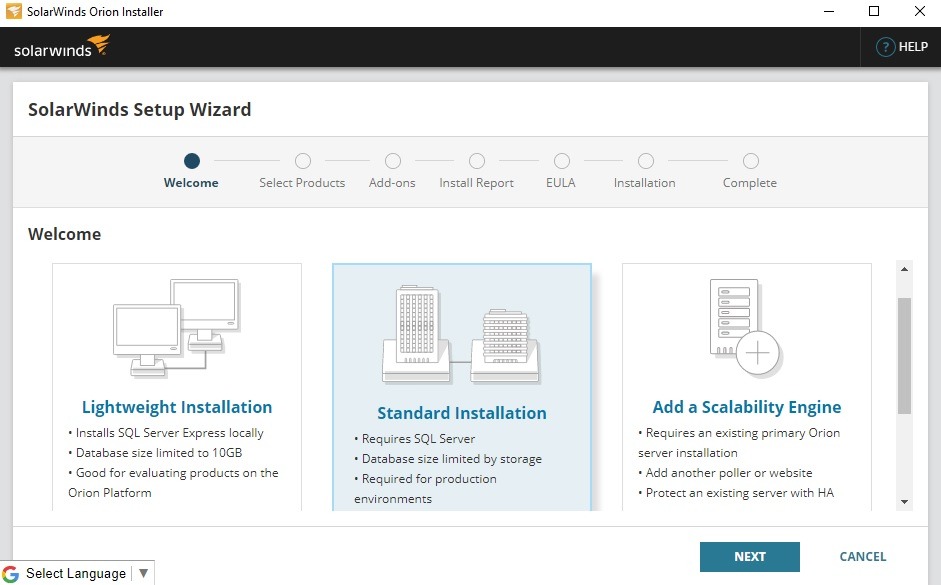
Task: Click the Install Report step circle
Action: click(477, 161)
